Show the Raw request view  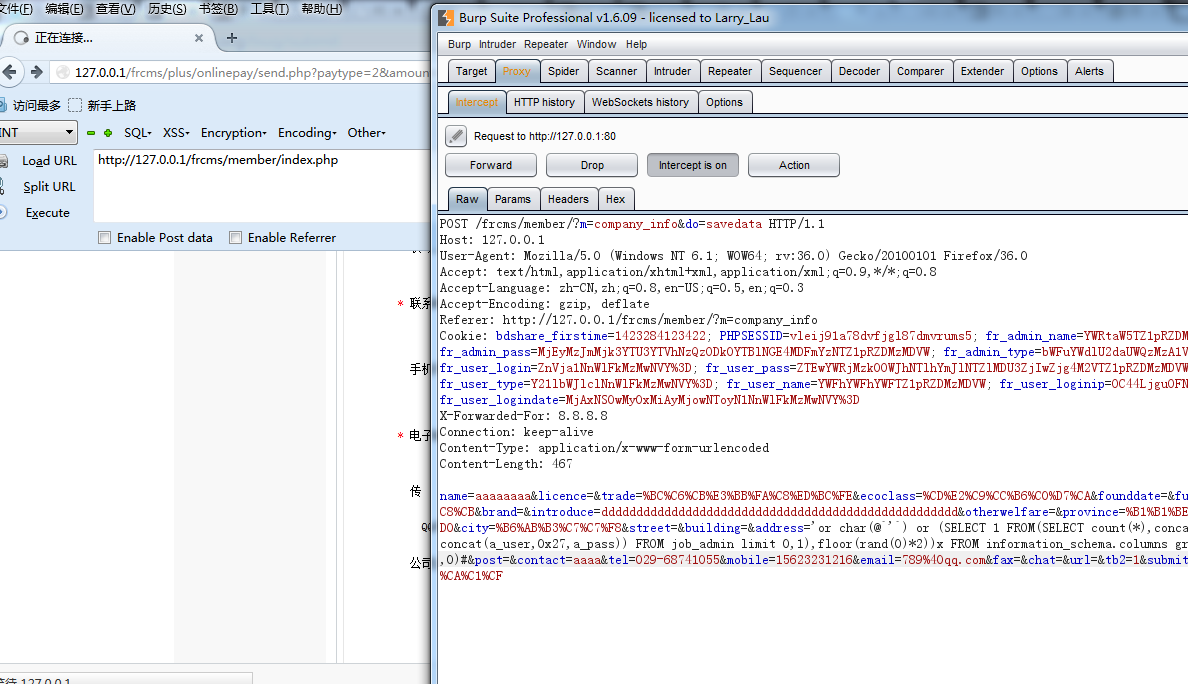point(467,199)
